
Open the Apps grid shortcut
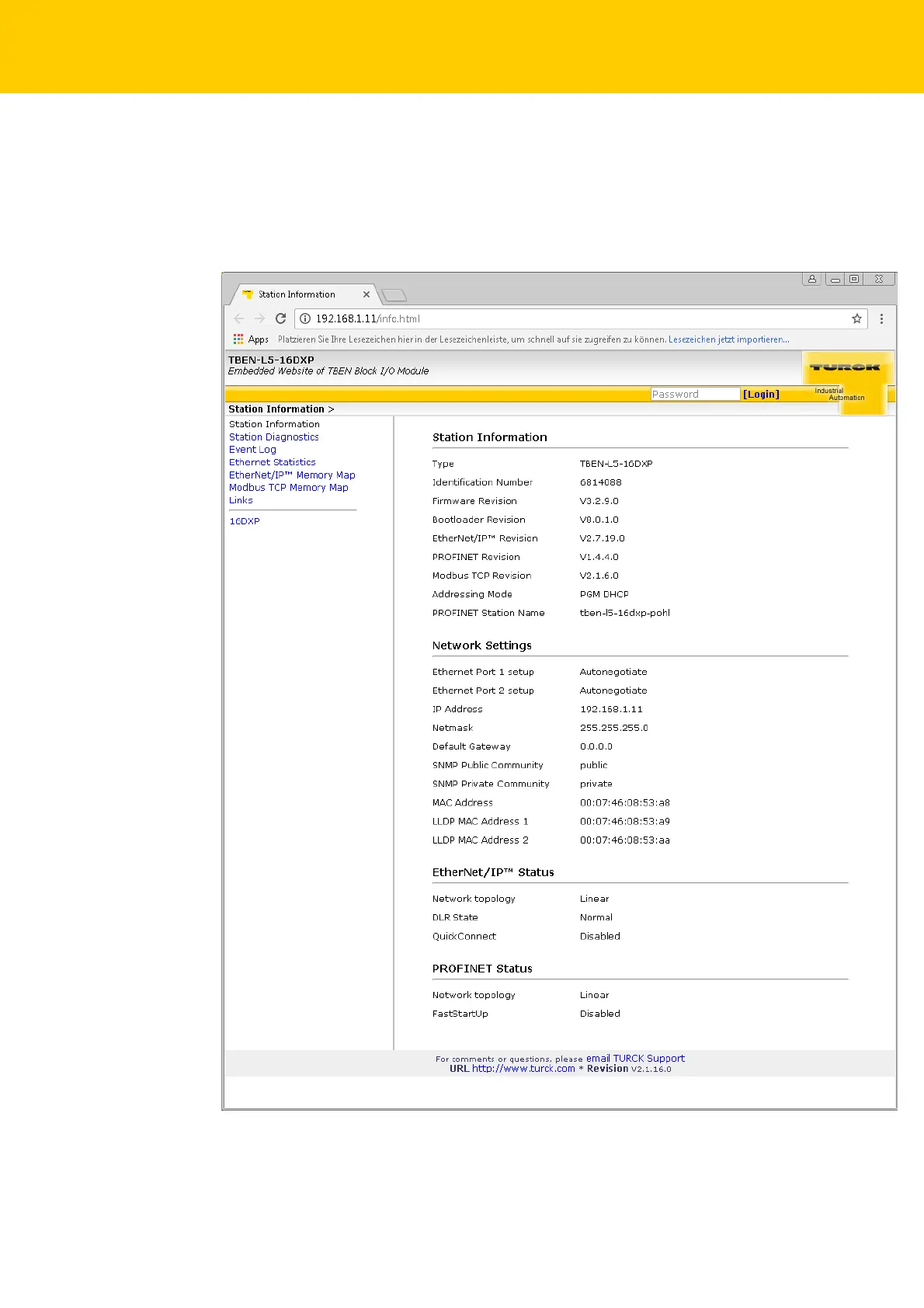[x=251, y=339]
